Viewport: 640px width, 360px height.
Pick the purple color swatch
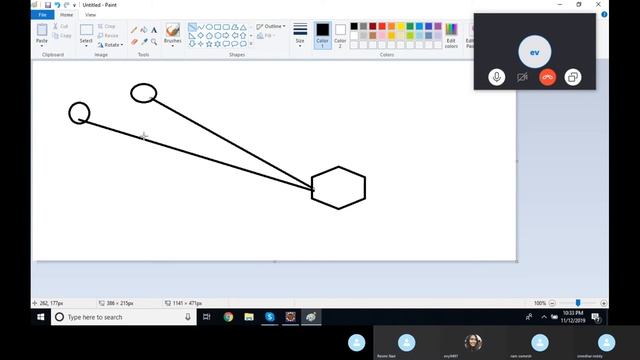(438, 27)
